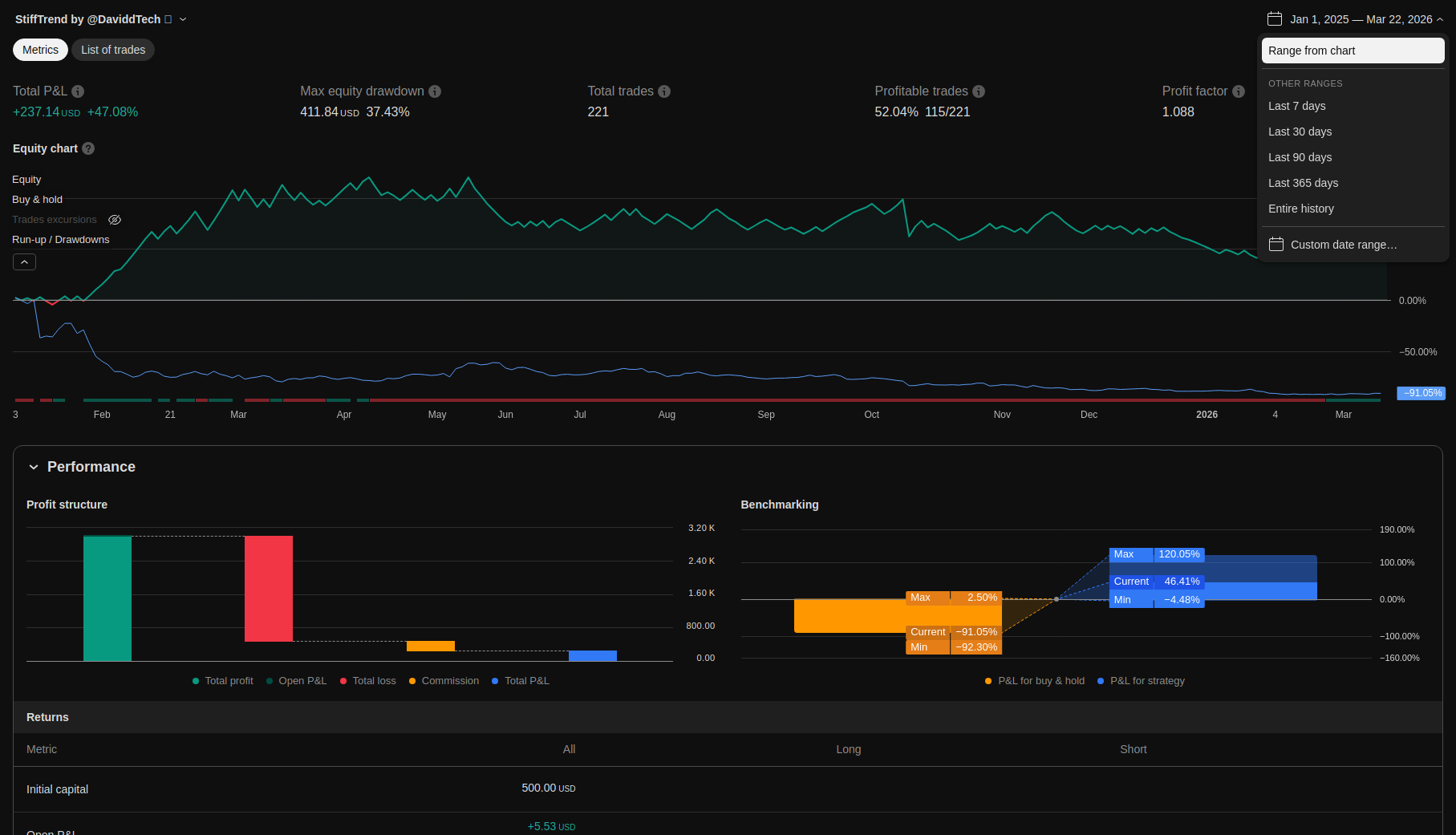Collapse the equity chart legend
The height and width of the screenshot is (835, 1456).
pos(24,262)
